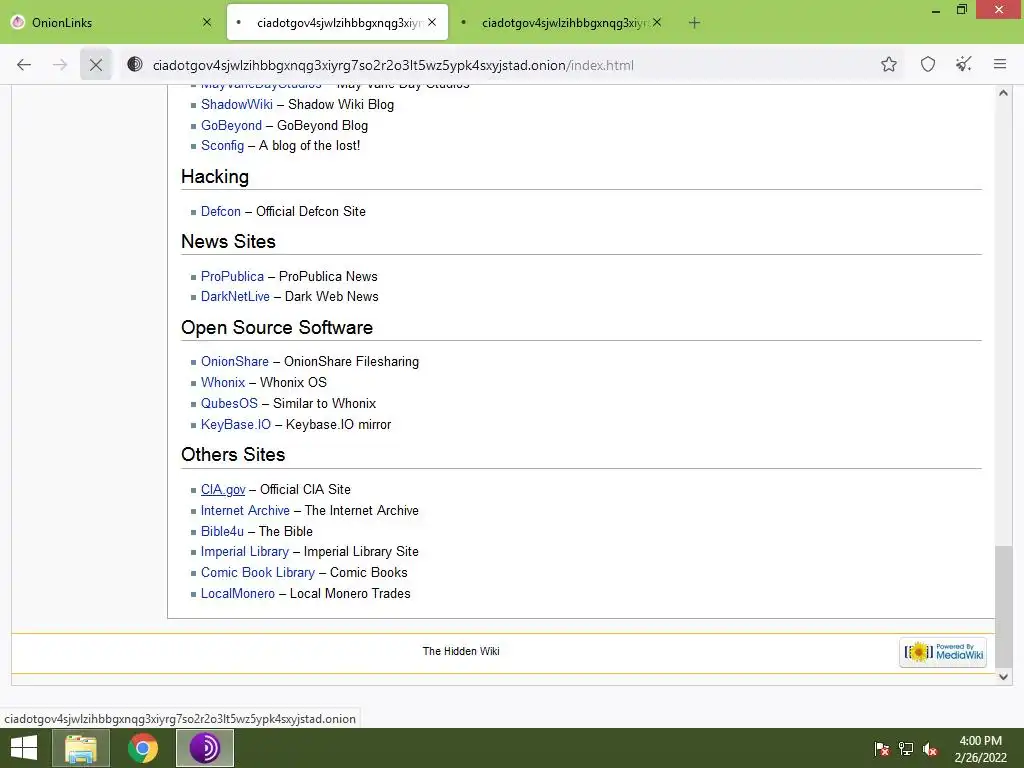Click the Open Source Software heading
Viewport: 1024px width, 768px height.
[277, 328]
